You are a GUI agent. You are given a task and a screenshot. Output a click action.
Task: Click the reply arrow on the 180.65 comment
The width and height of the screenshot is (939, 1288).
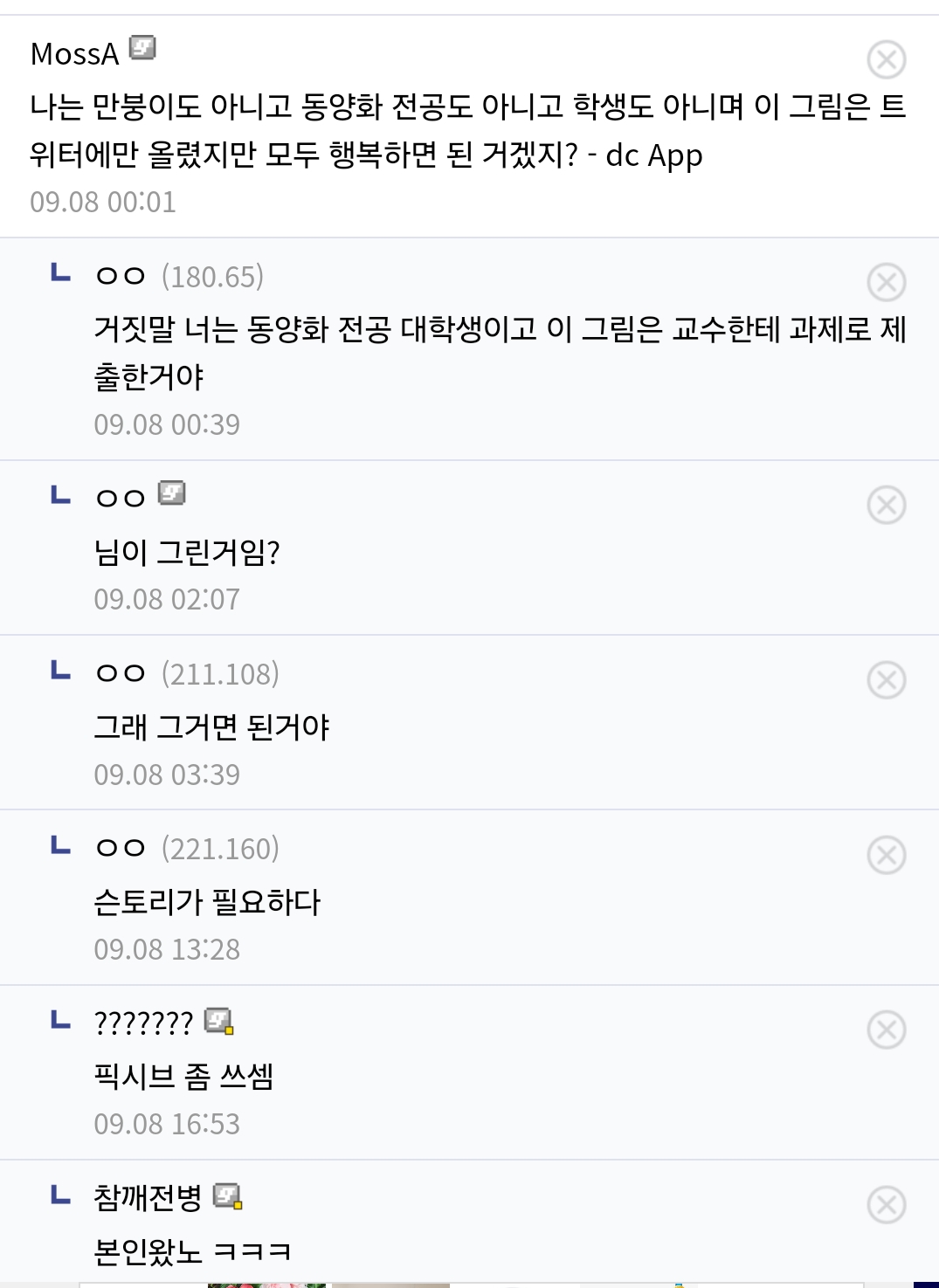click(x=60, y=273)
